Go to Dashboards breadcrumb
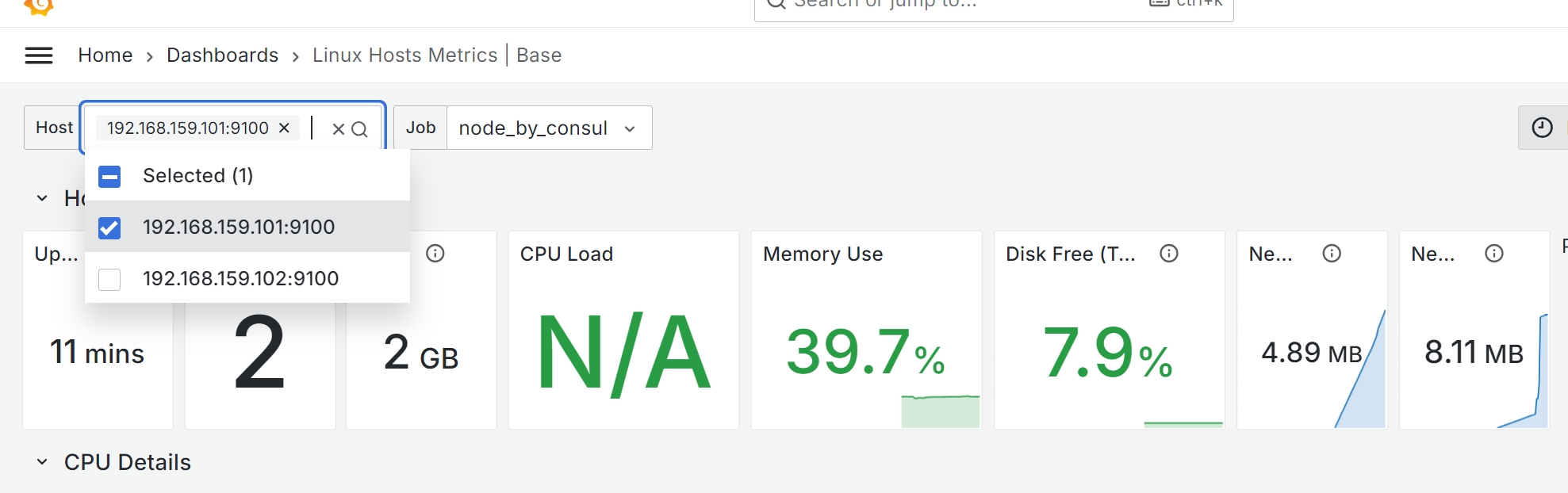Image resolution: width=1568 pixels, height=493 pixels. click(x=222, y=55)
